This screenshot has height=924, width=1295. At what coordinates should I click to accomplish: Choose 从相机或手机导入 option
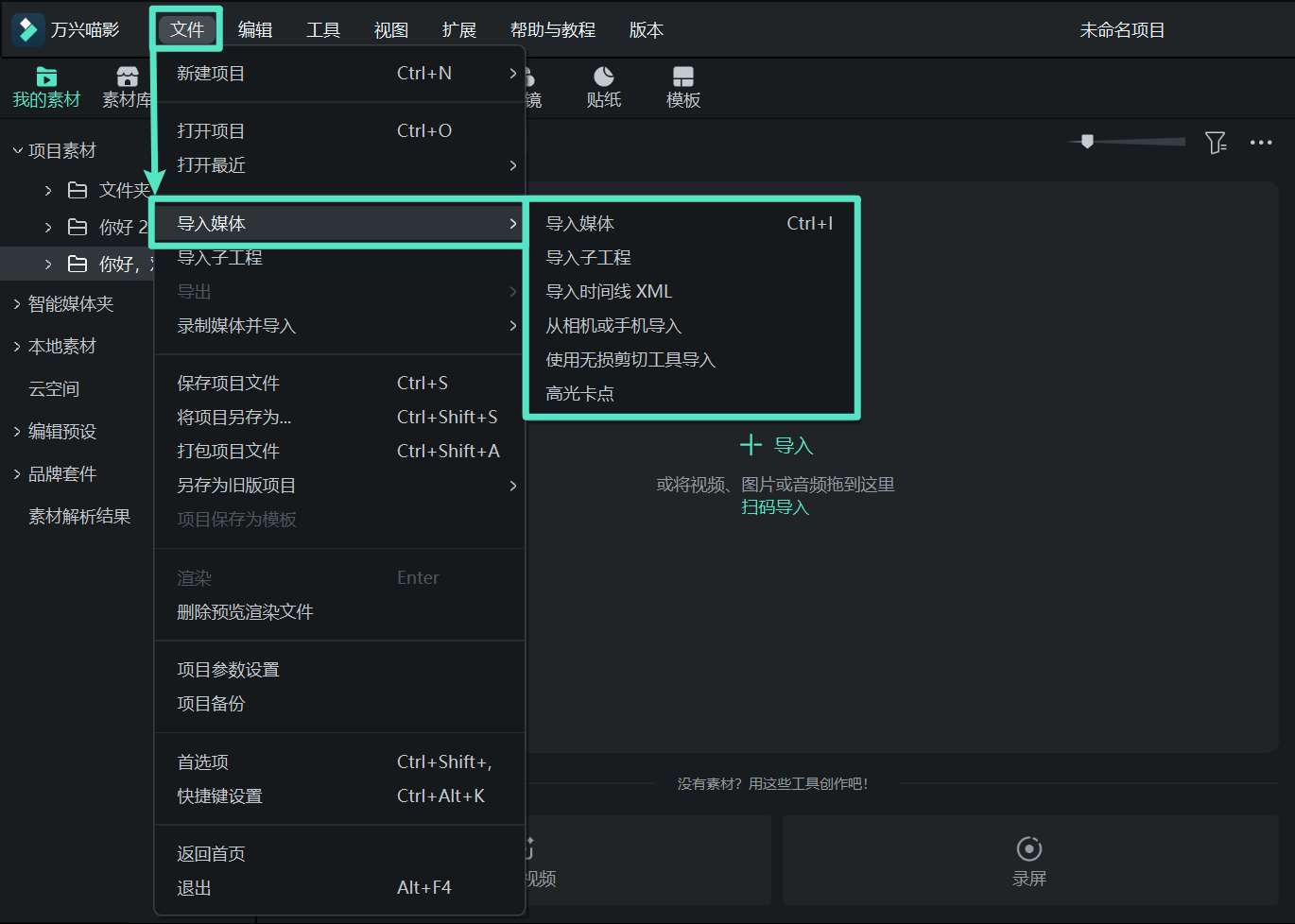(x=691, y=326)
